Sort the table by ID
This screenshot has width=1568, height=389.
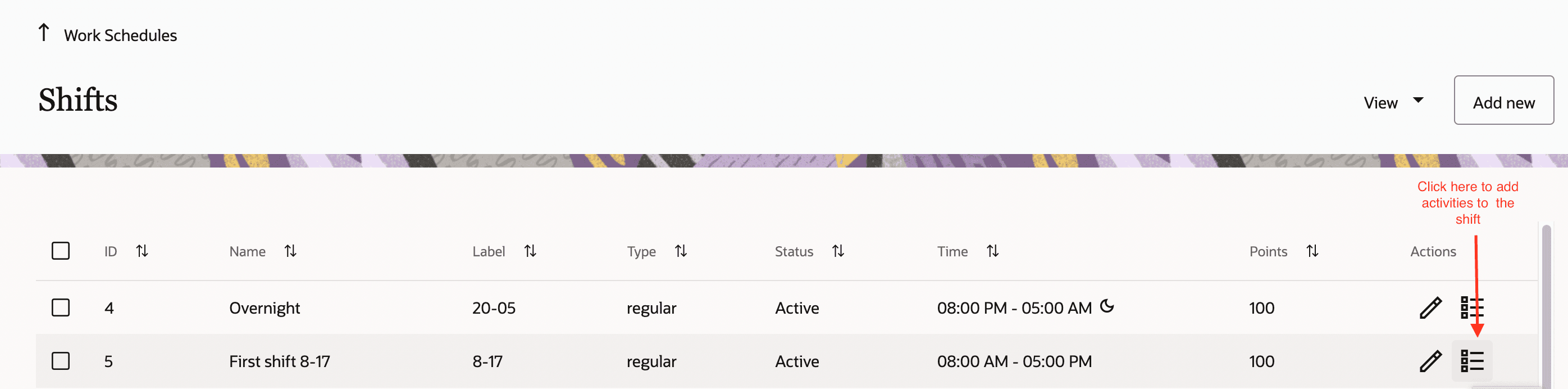(143, 251)
